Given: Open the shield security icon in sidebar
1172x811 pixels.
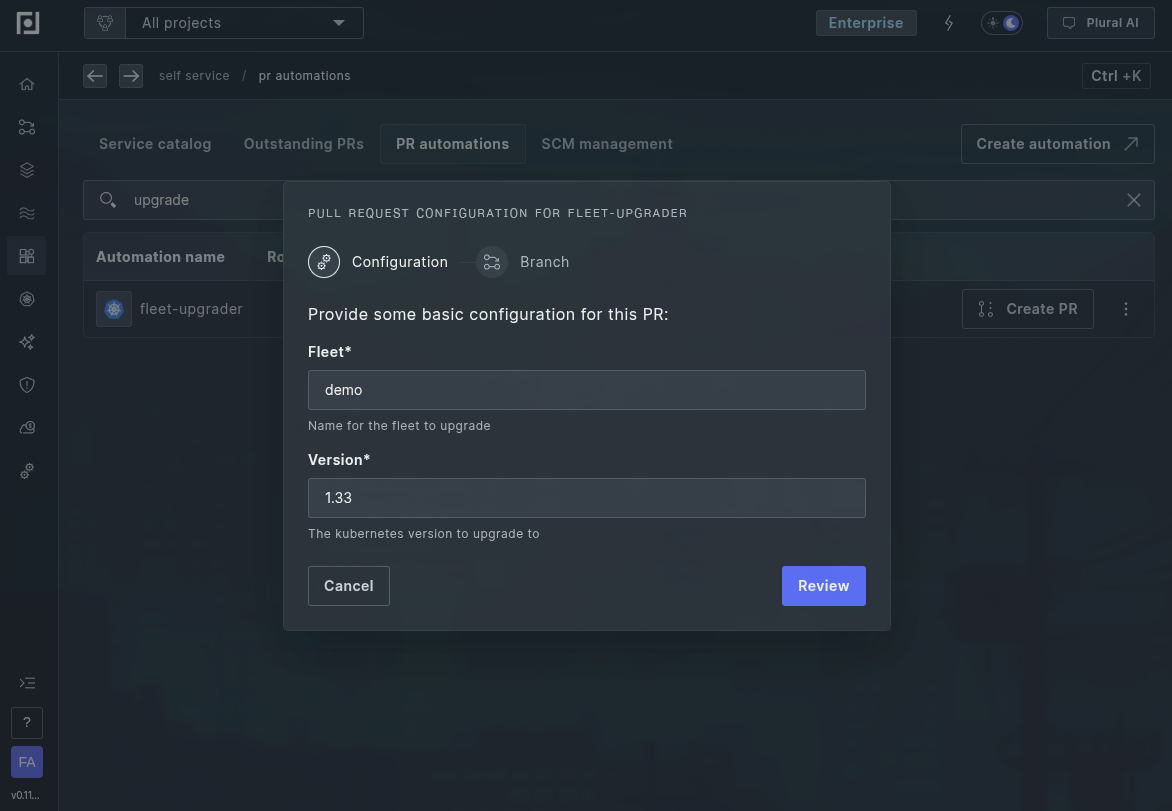Looking at the screenshot, I should pyautogui.click(x=27, y=385).
